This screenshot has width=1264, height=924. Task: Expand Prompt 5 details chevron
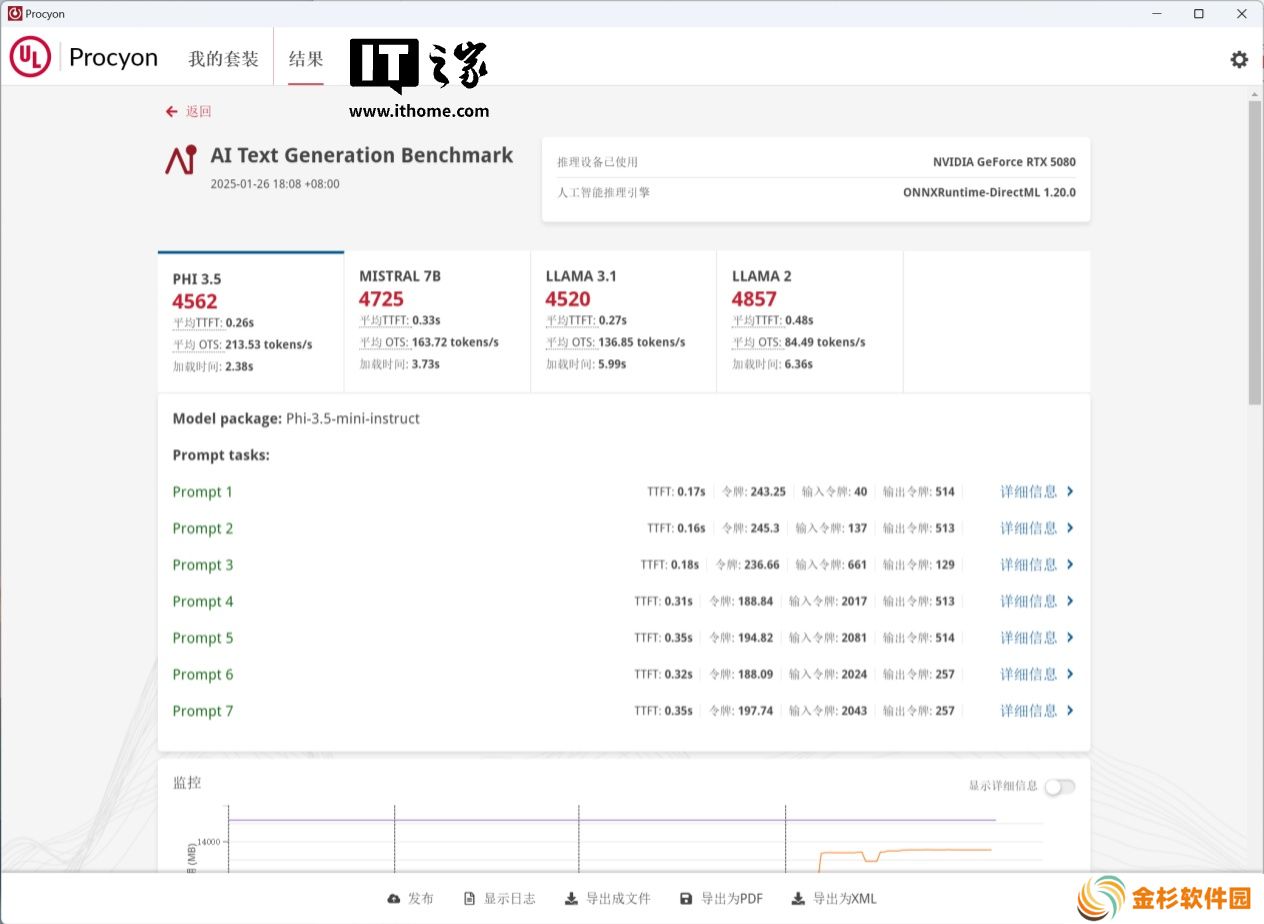click(x=1070, y=637)
